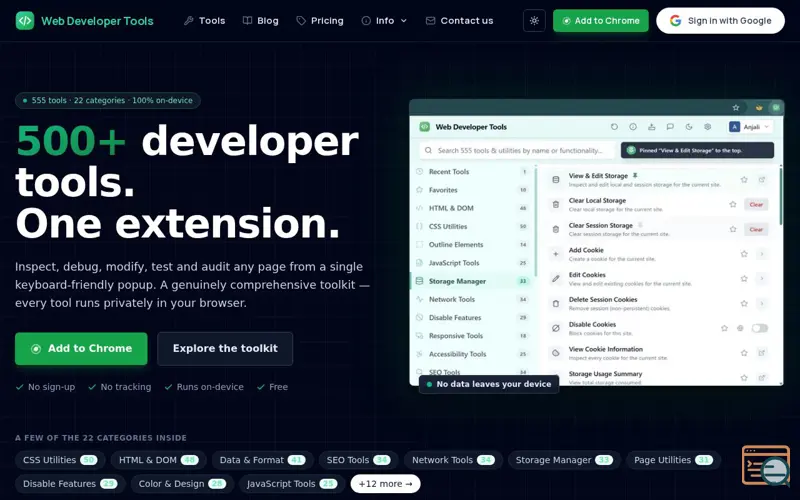This screenshot has height=500, width=800.
Task: Toggle the light/dark theme sun button
Action: click(x=534, y=21)
